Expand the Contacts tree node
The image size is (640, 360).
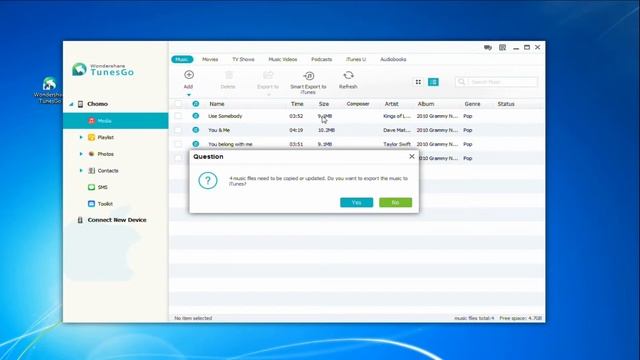click(x=81, y=171)
